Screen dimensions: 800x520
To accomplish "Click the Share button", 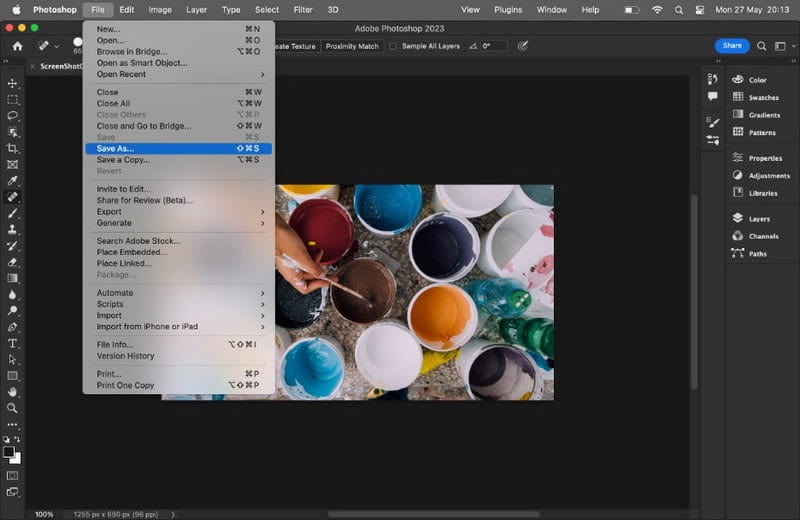I will click(x=732, y=45).
